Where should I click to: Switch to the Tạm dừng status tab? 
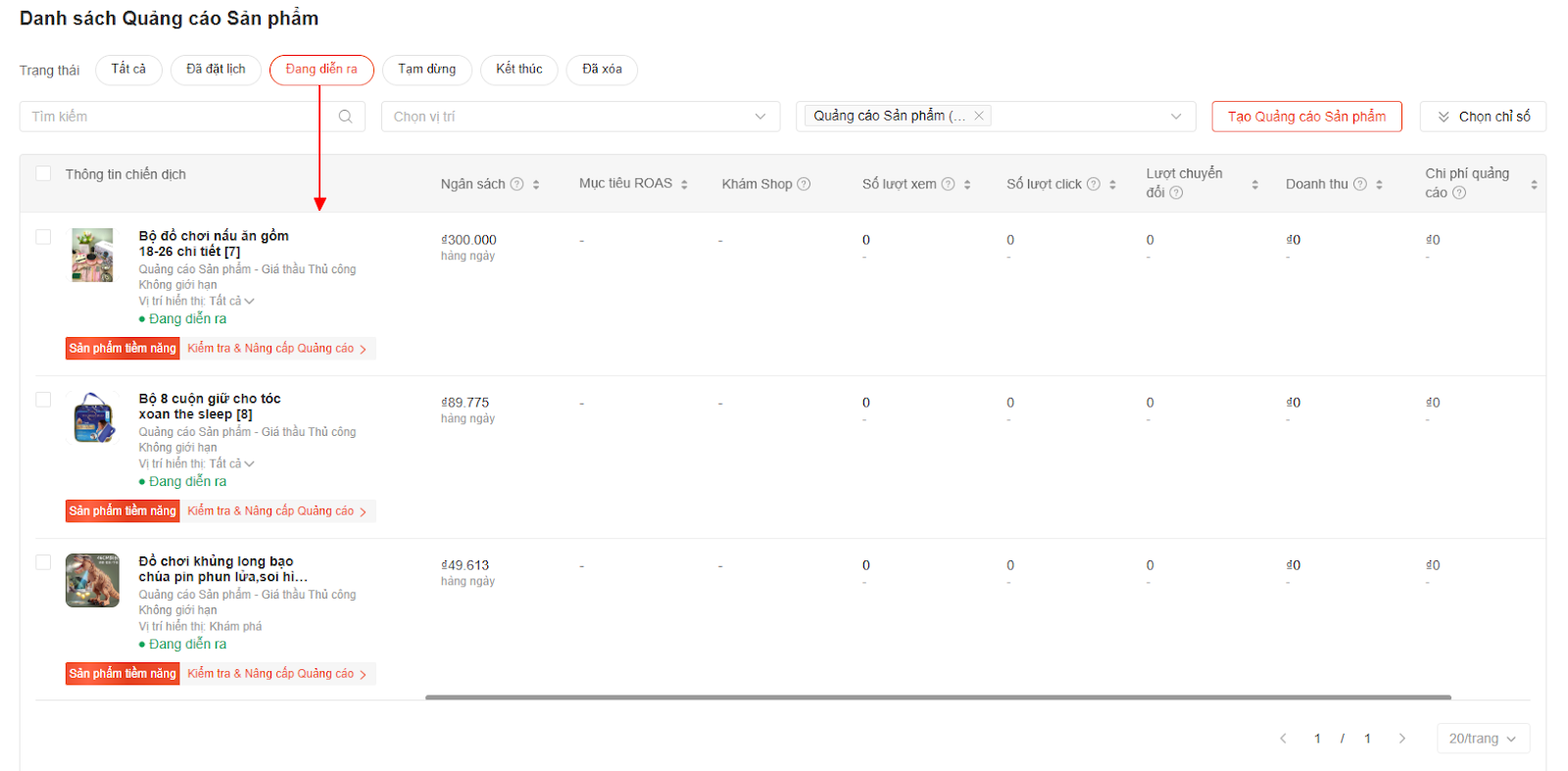(426, 70)
